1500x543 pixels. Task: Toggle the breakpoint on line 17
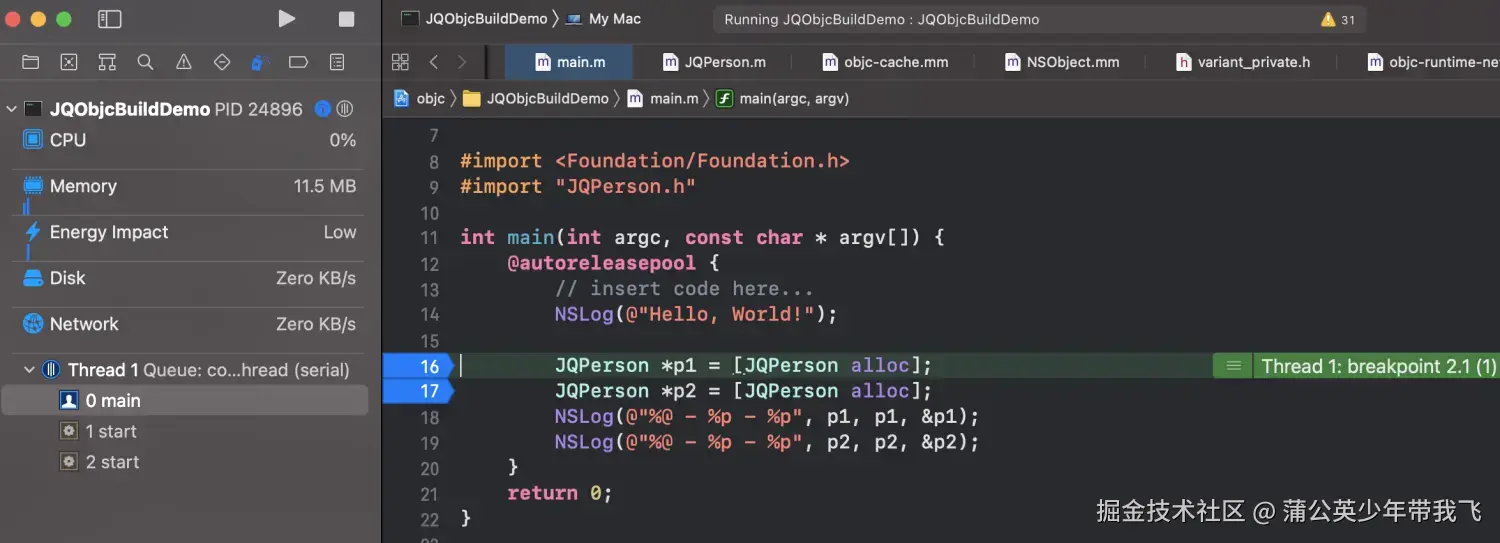[x=417, y=391]
